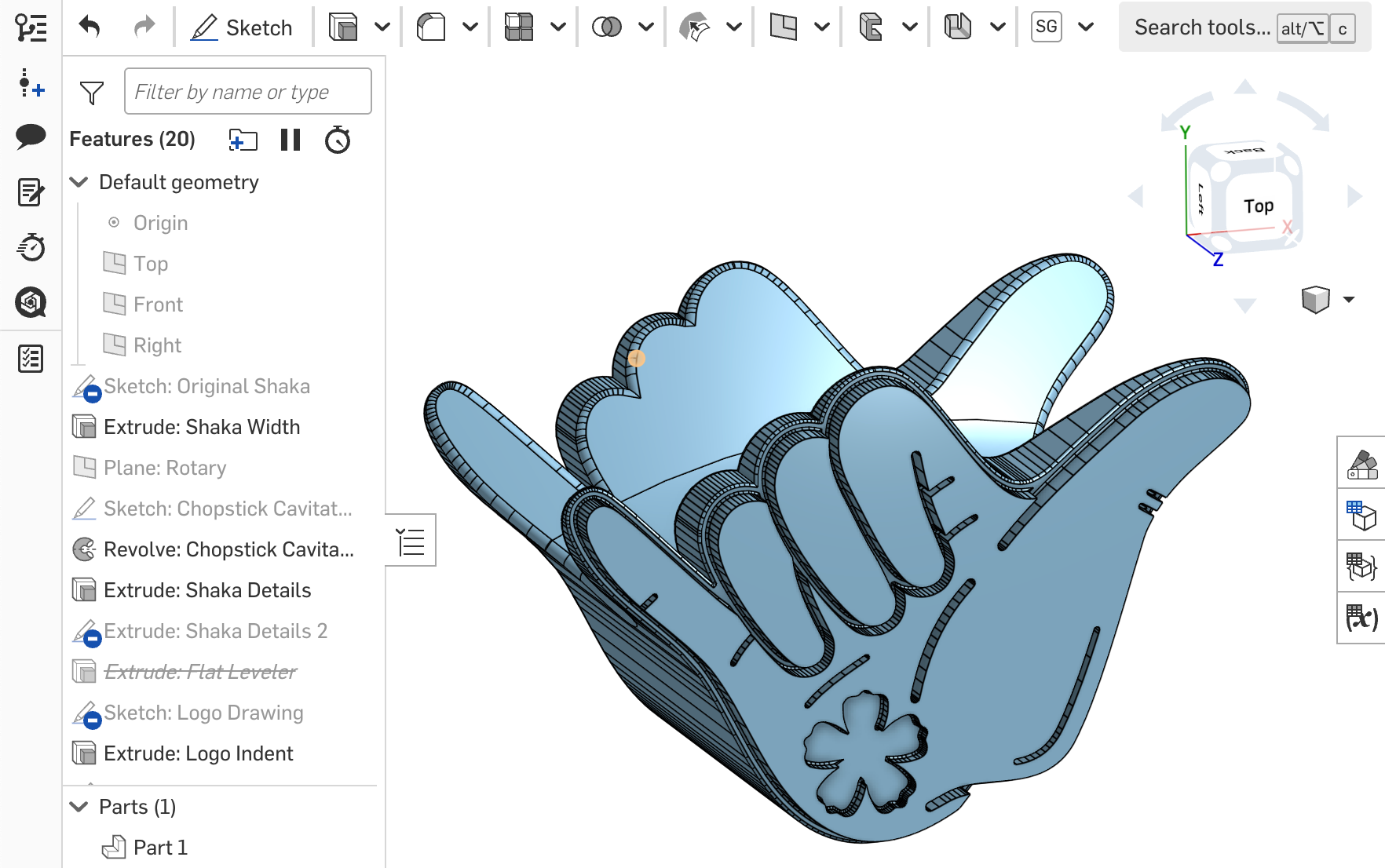Click the Undo arrow
Screen dimensions: 1385x868
tap(90, 26)
